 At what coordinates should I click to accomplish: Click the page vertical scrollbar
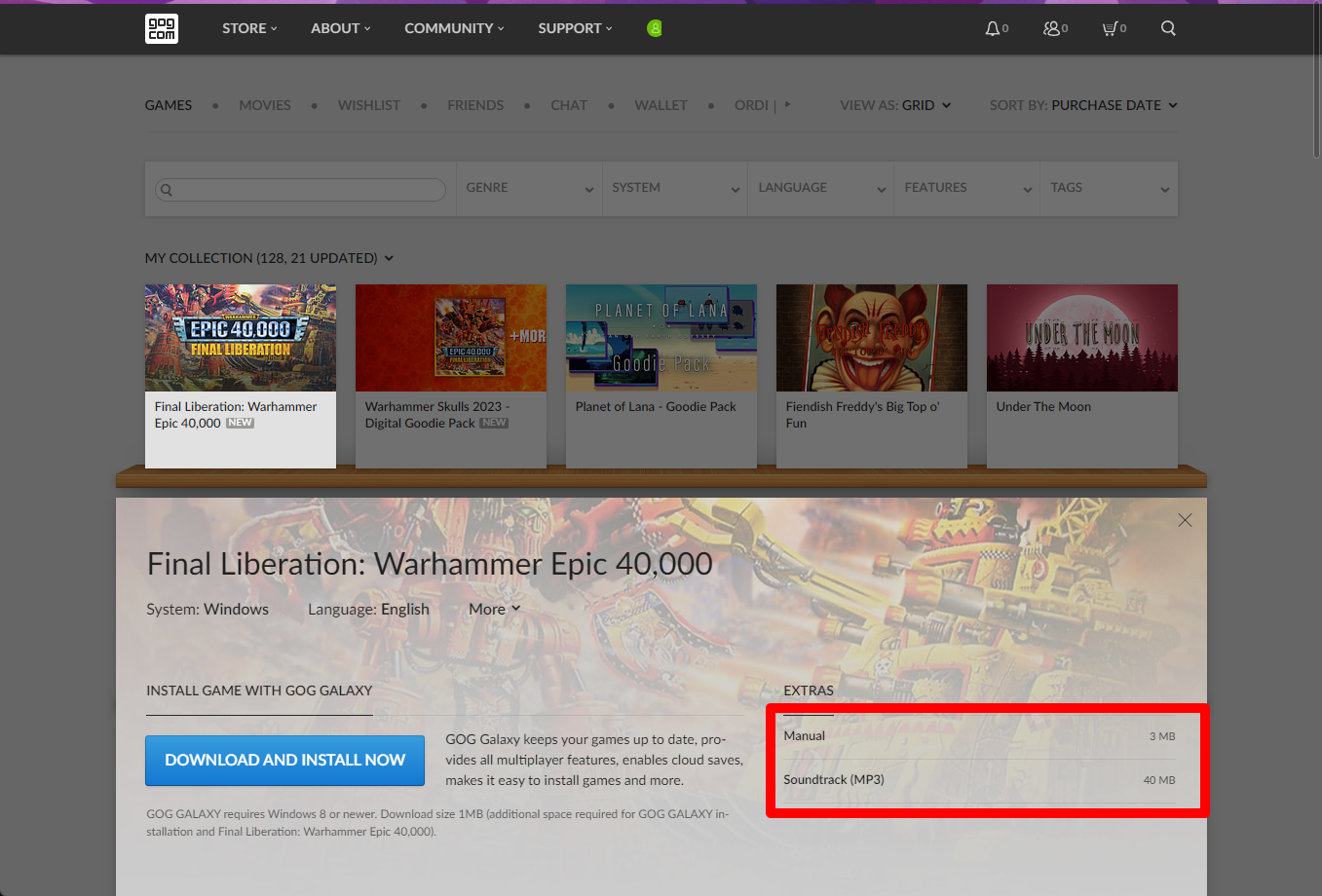click(x=1316, y=80)
